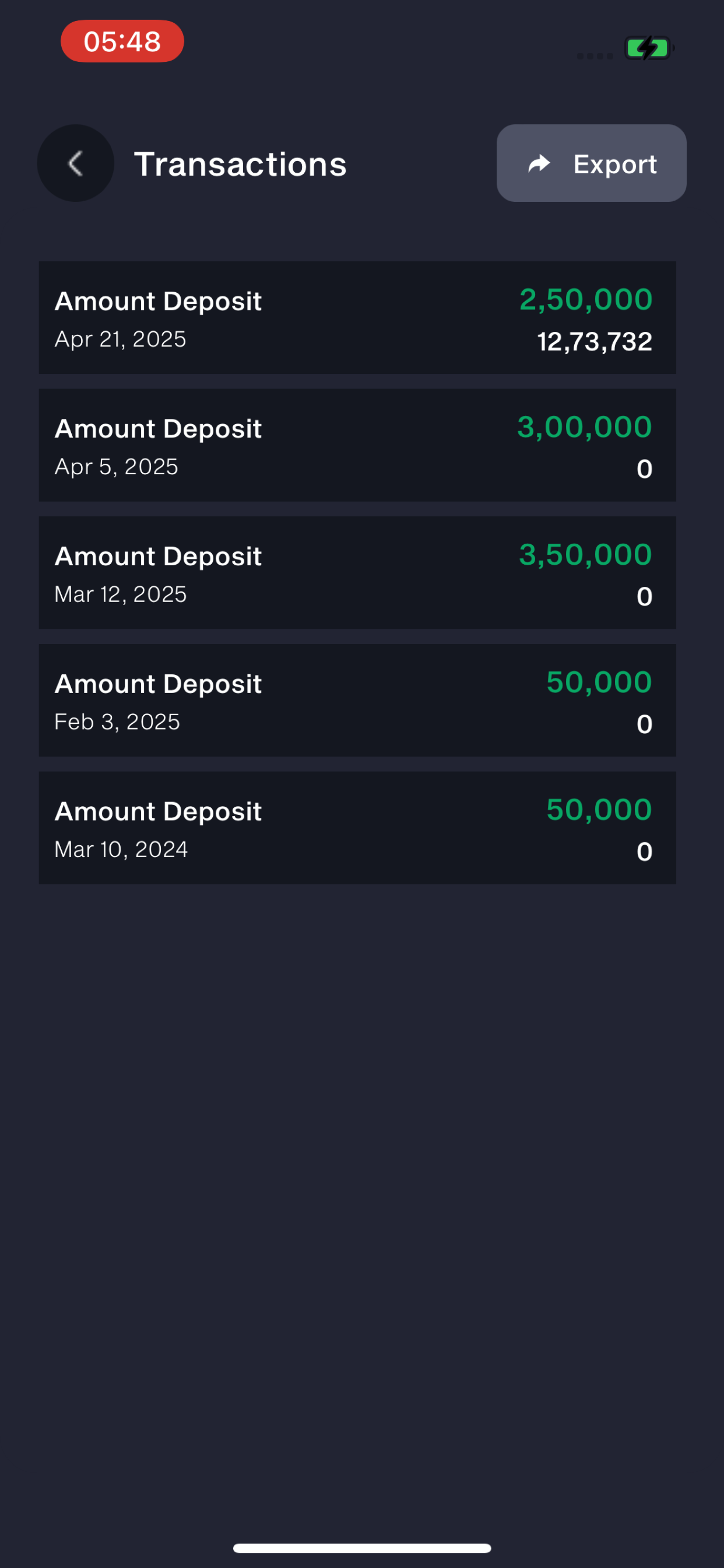Open the Mar 12, 2025 deposit entry
Viewport: 724px width, 1568px height.
coord(358,573)
